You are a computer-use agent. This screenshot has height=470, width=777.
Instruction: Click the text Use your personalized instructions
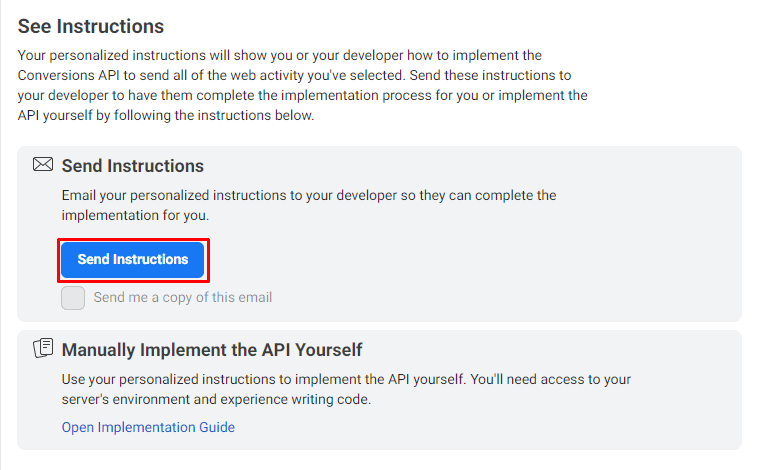click(346, 389)
